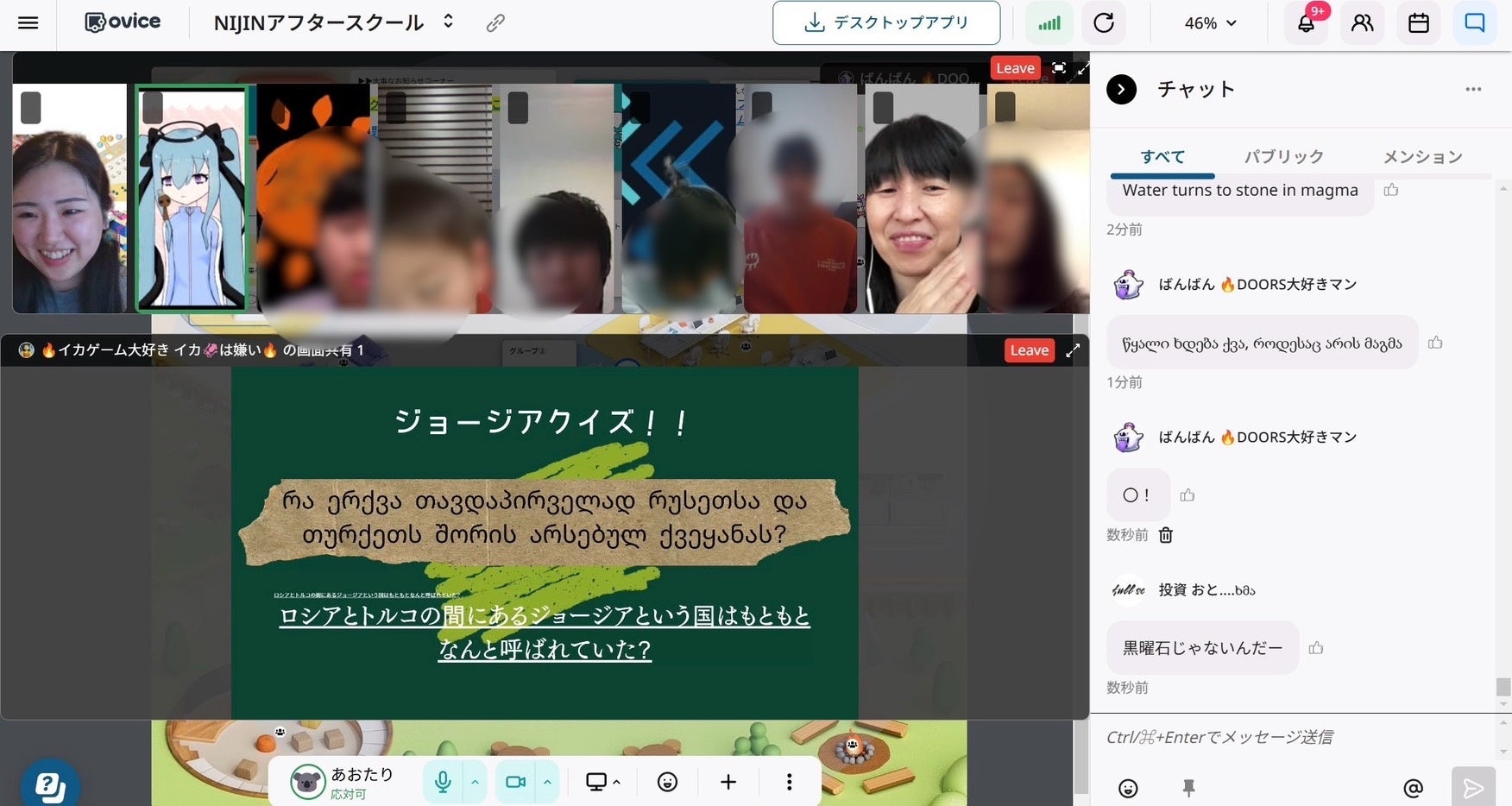
Task: Toggle the chat panel icon
Action: tap(1475, 23)
